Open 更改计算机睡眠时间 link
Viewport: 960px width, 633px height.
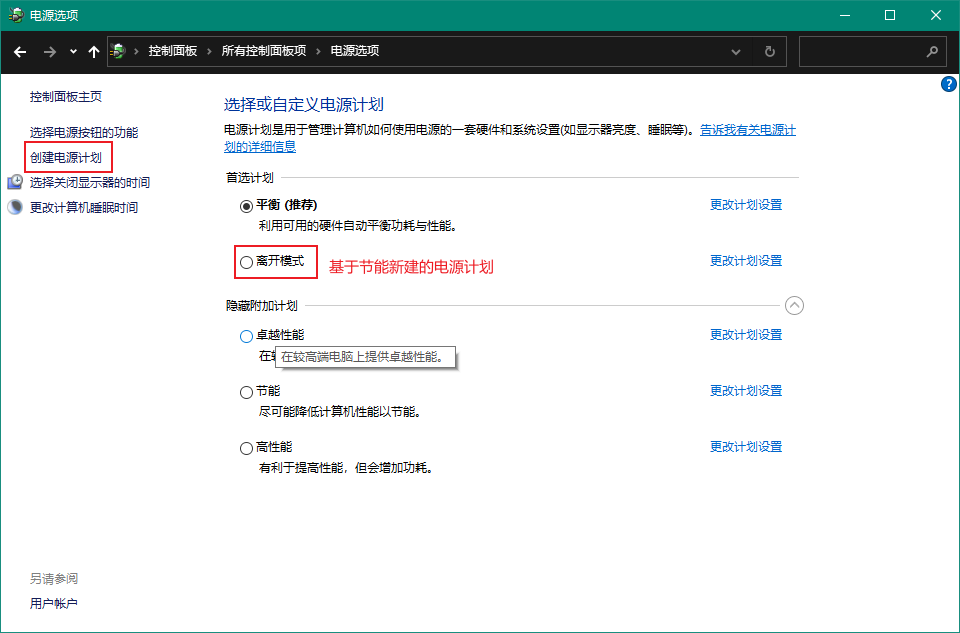coord(84,208)
